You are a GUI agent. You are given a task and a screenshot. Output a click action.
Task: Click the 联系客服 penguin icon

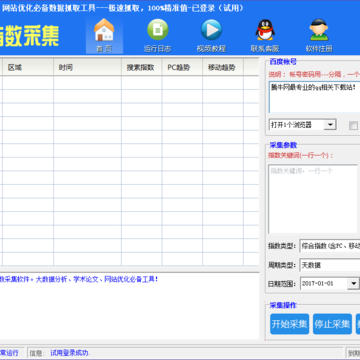point(265,35)
